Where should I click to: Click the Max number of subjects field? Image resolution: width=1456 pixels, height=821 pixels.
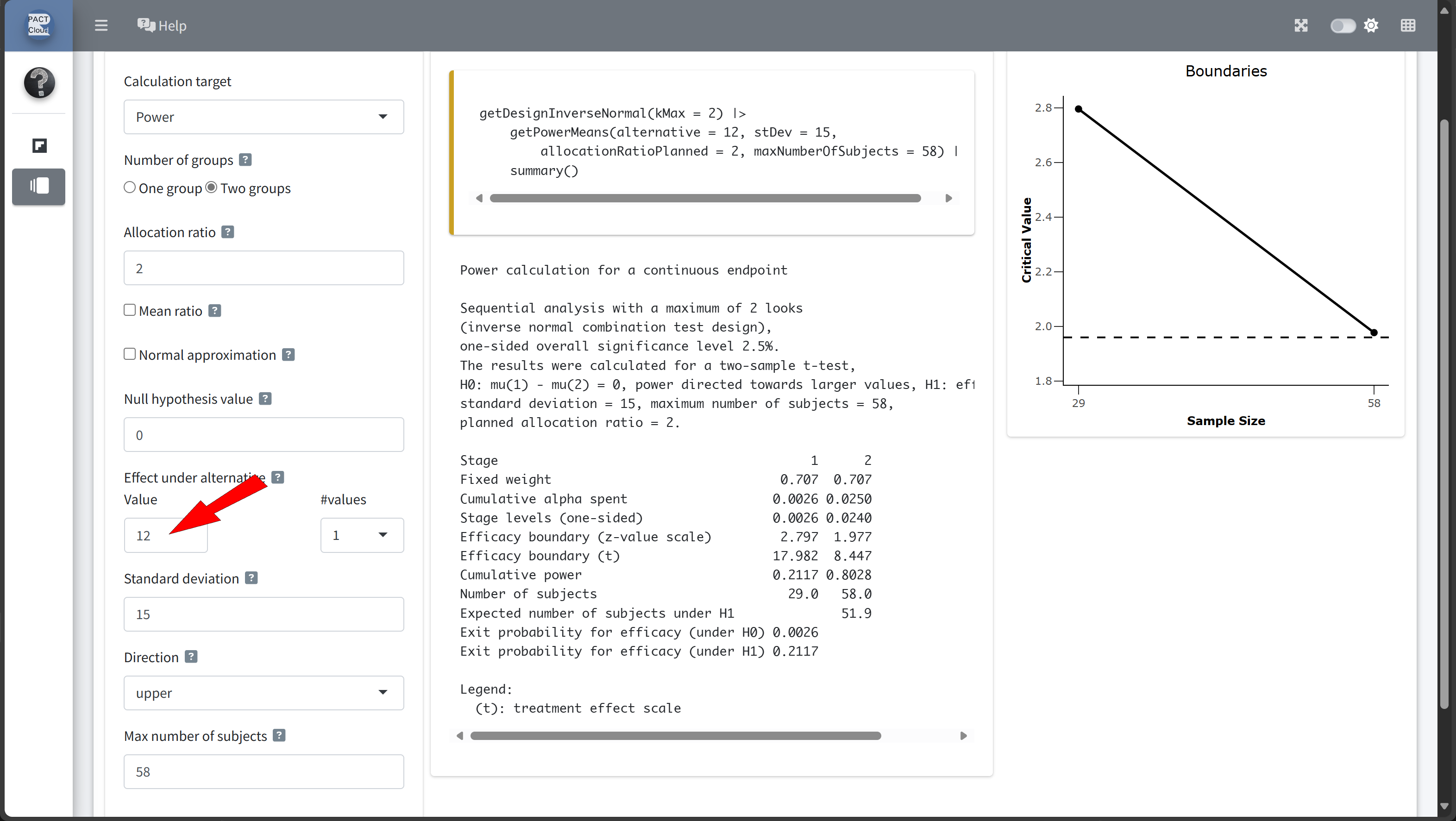(x=264, y=772)
